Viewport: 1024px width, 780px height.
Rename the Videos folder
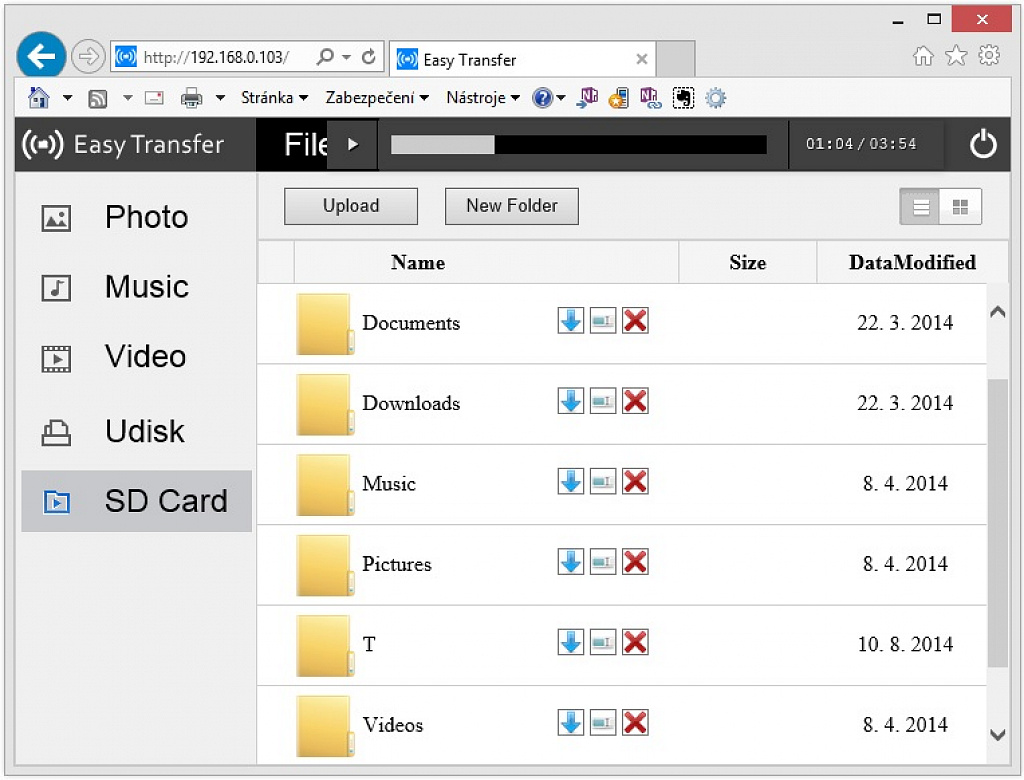point(603,723)
